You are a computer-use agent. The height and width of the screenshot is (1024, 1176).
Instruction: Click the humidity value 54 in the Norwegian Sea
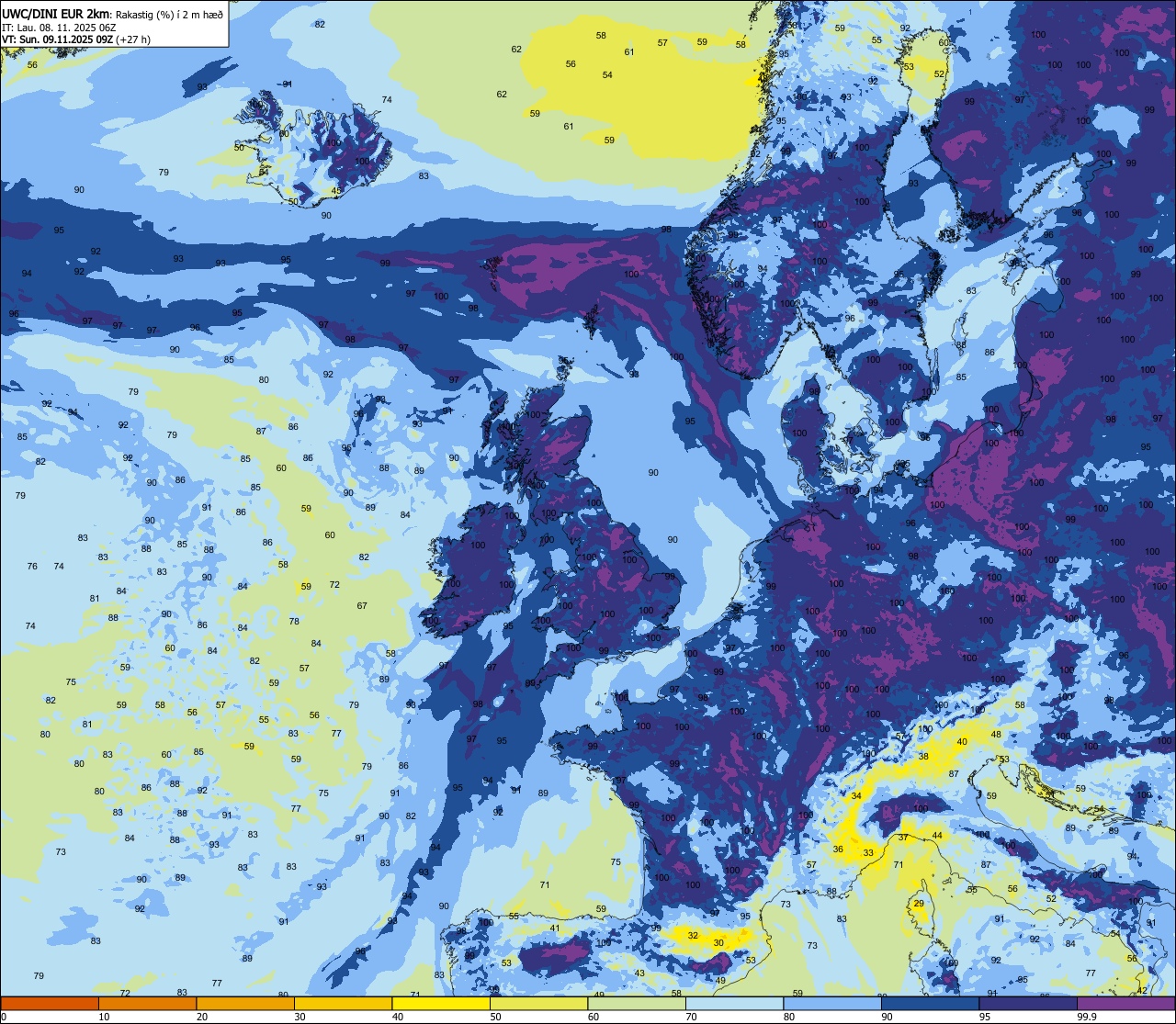(x=607, y=75)
